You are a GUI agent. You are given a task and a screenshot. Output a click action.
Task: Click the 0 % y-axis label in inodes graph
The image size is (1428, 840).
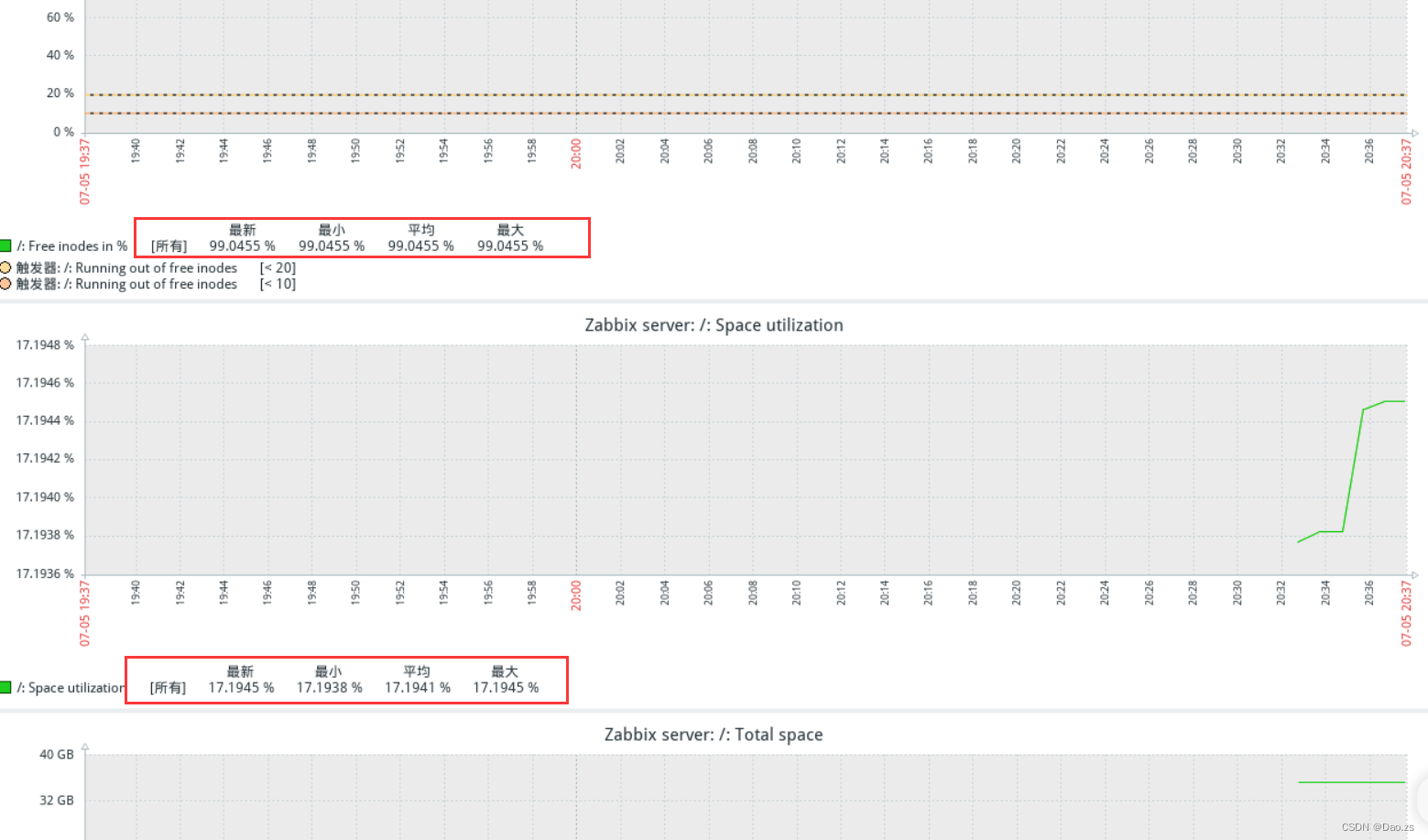point(63,132)
